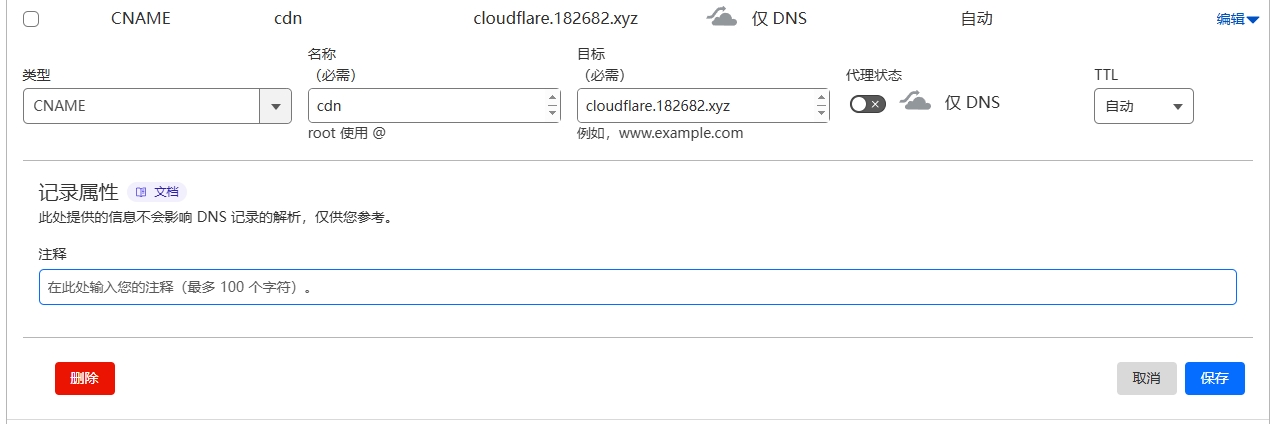Click the 注释 comment text field

click(x=637, y=287)
